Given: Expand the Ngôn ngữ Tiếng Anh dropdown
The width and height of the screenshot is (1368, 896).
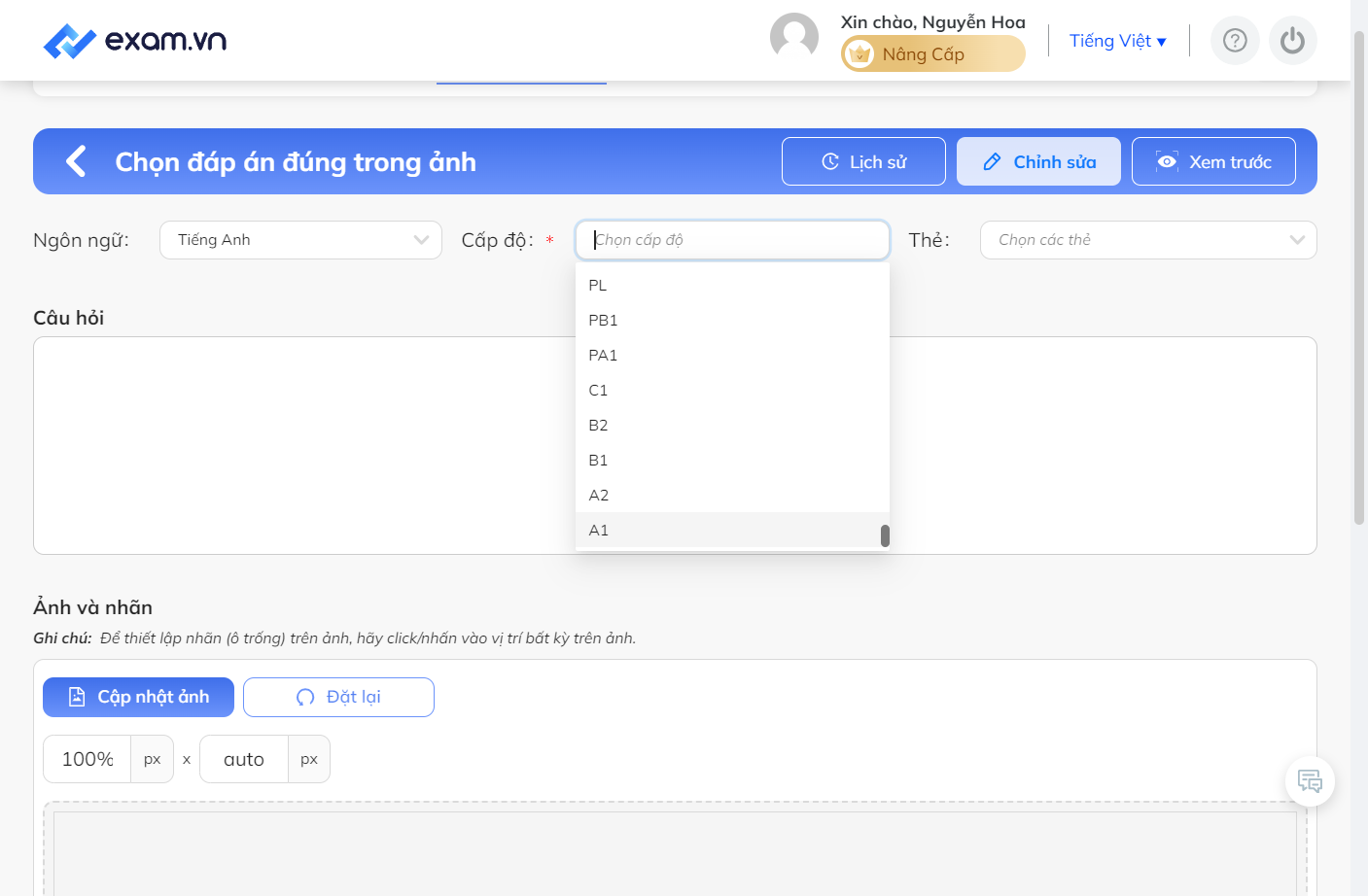Looking at the screenshot, I should tap(300, 240).
